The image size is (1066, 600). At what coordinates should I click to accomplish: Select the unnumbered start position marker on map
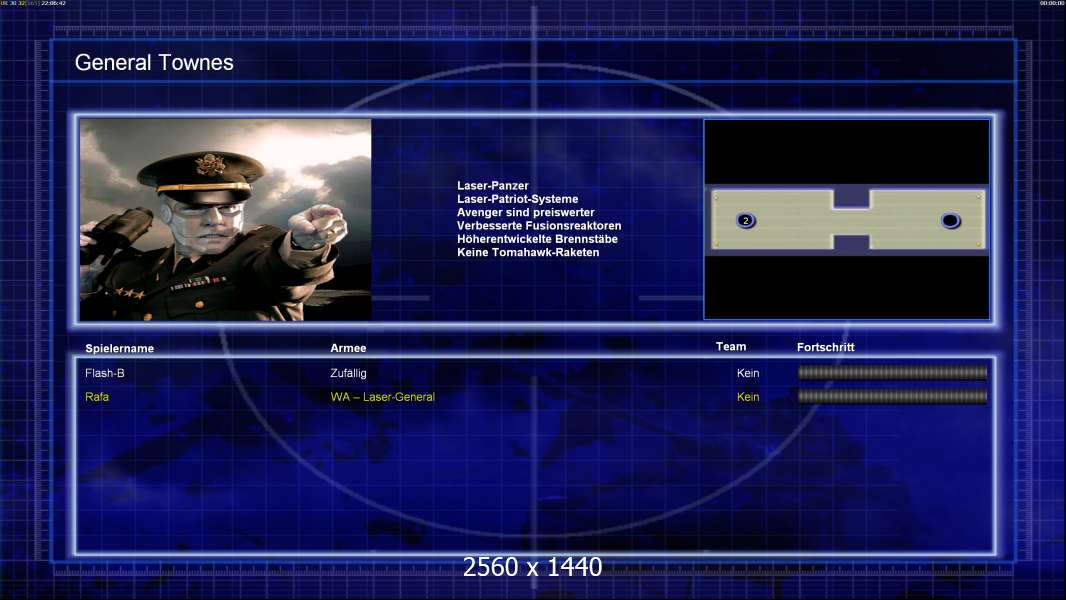click(x=950, y=220)
